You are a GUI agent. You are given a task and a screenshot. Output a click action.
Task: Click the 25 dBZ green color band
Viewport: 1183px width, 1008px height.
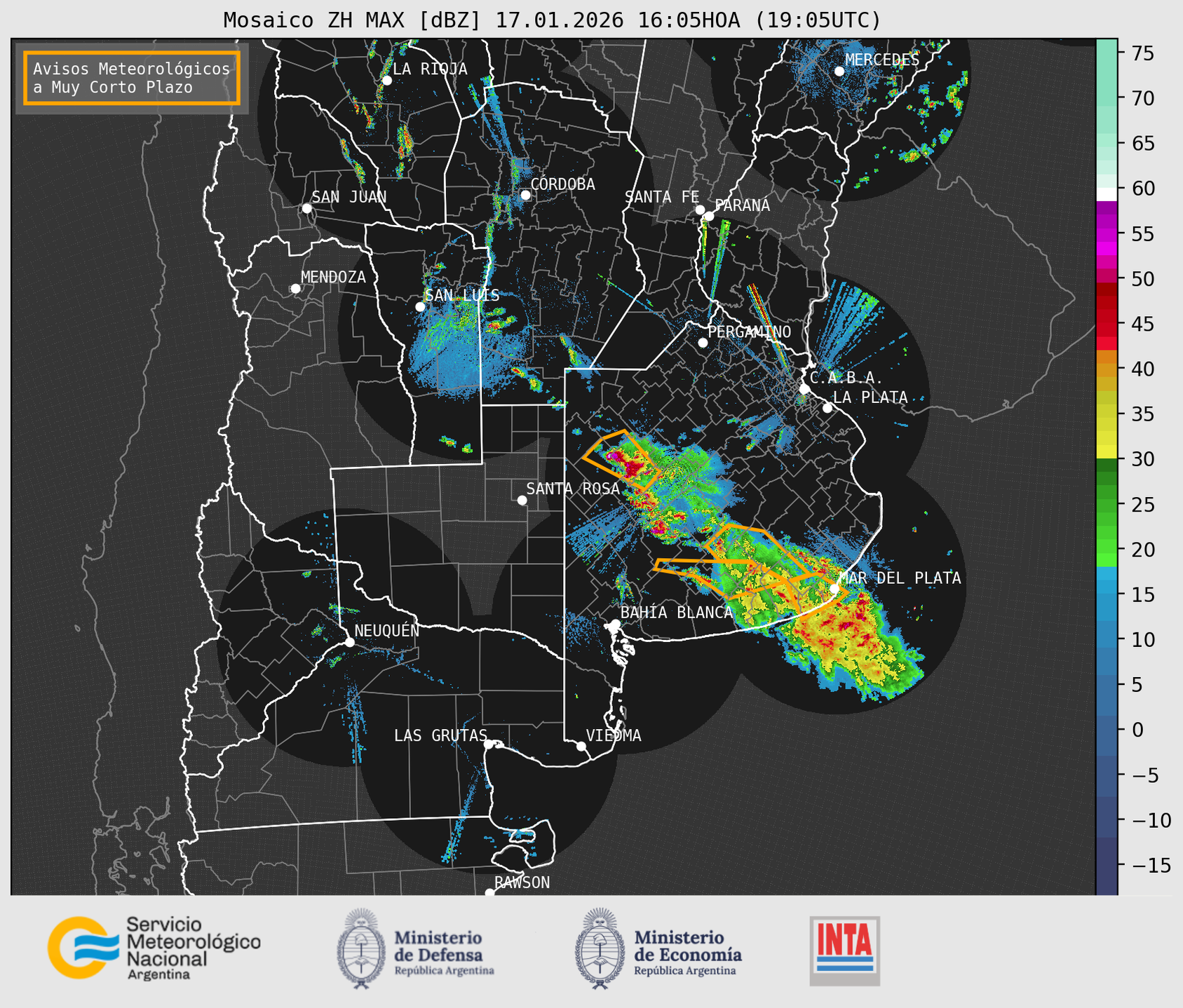1107,504
